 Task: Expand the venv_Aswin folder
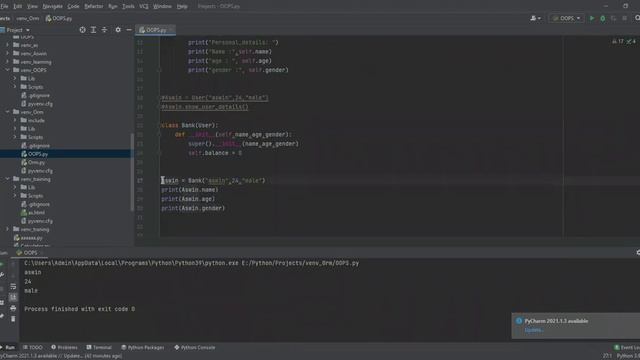(7, 53)
